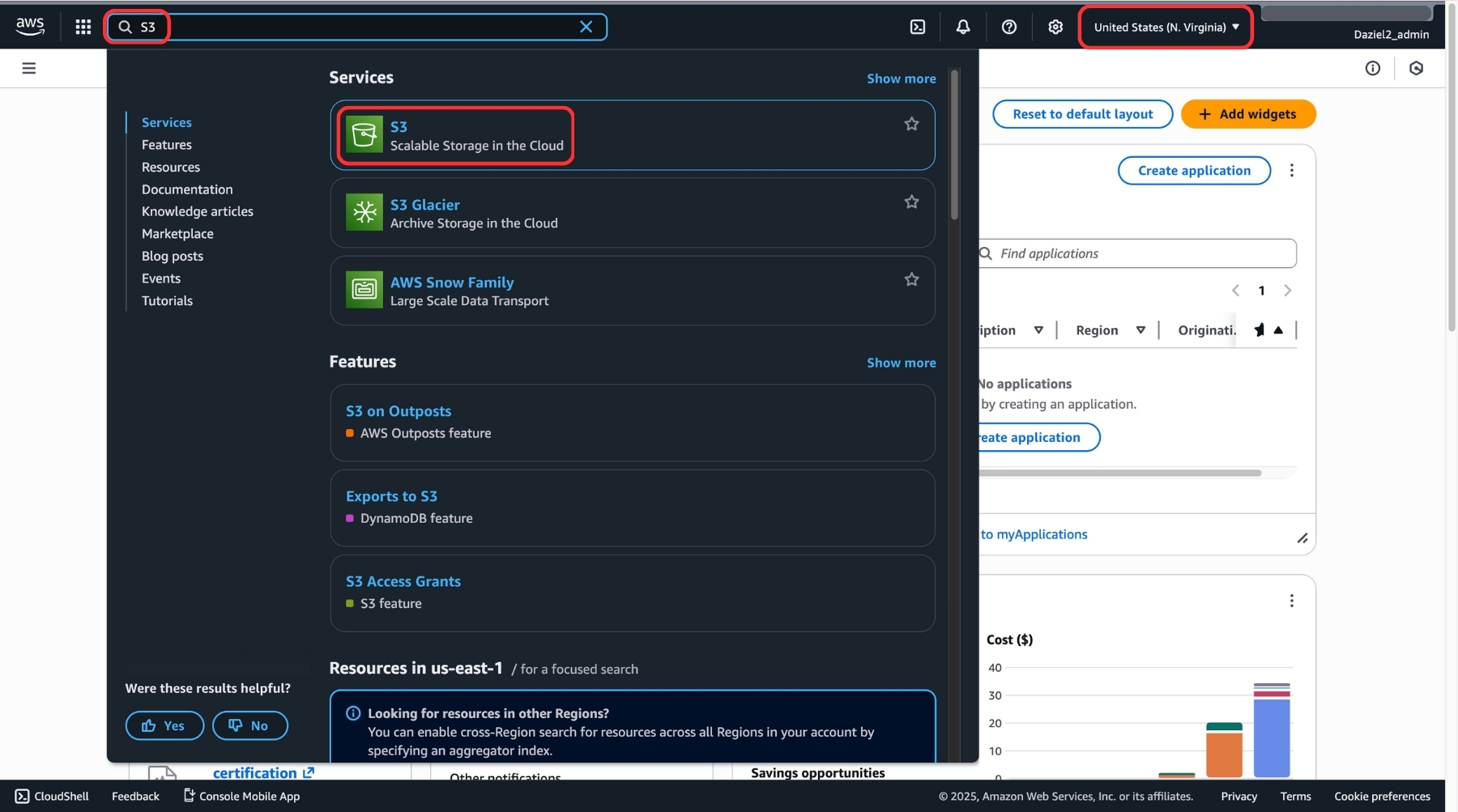Open the all services grid menu
1458x812 pixels.
click(x=83, y=27)
